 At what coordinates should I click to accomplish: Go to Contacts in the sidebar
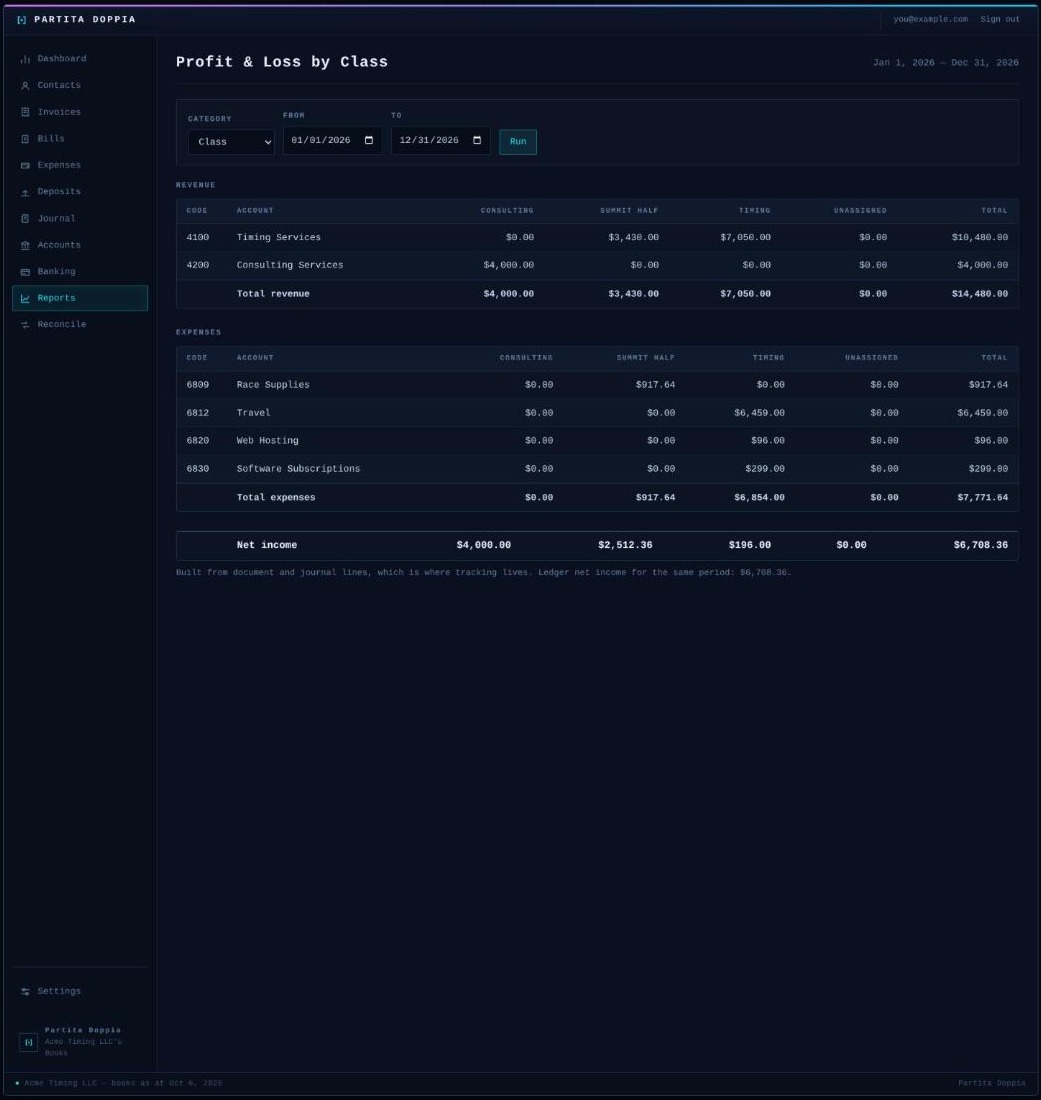[x=80, y=86]
